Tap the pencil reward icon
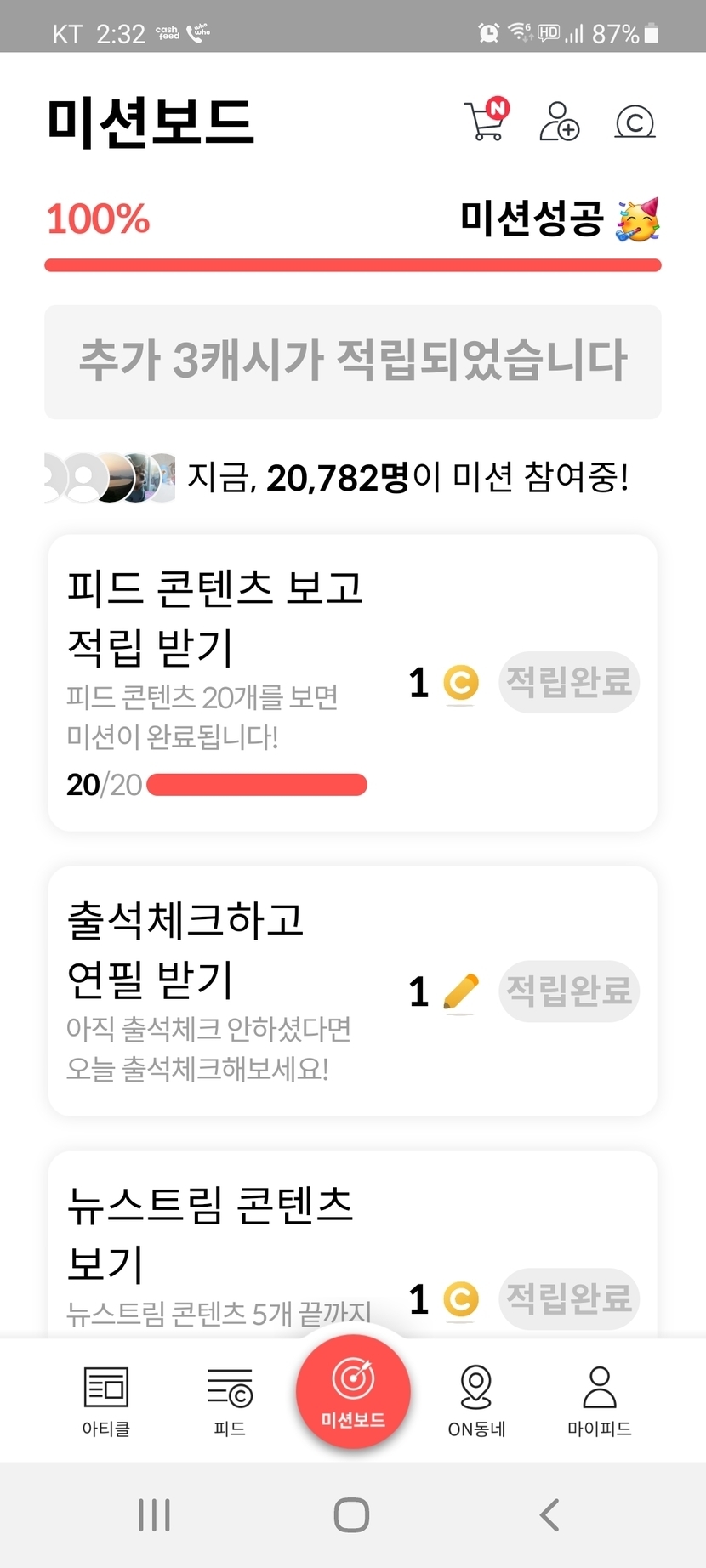This screenshot has width=706, height=1568. tap(461, 991)
